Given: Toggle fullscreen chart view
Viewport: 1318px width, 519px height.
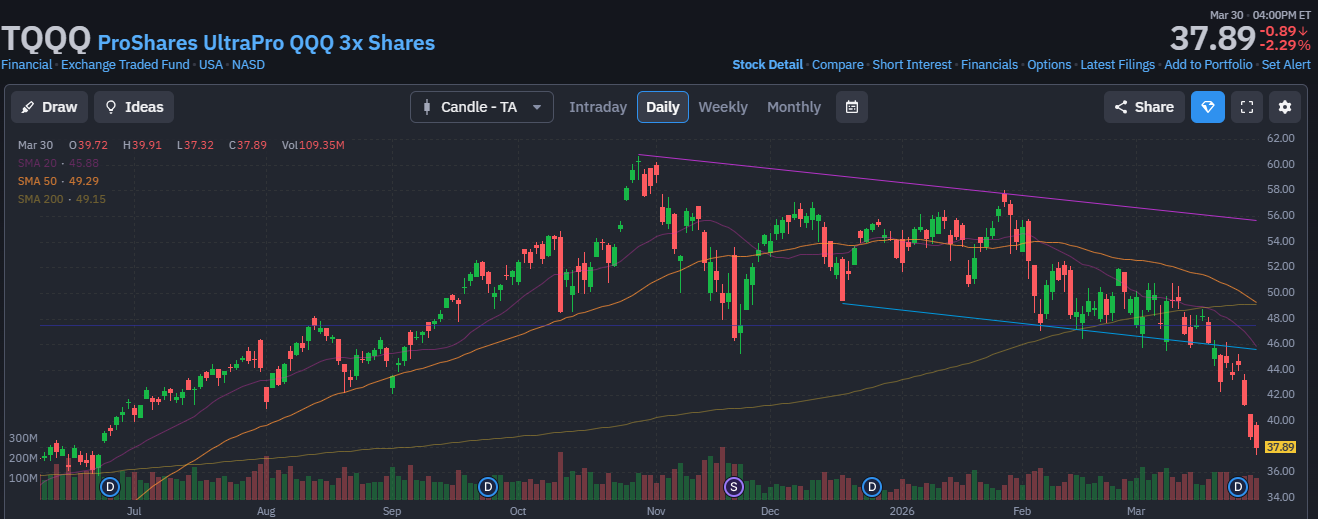Looking at the screenshot, I should pos(1246,107).
